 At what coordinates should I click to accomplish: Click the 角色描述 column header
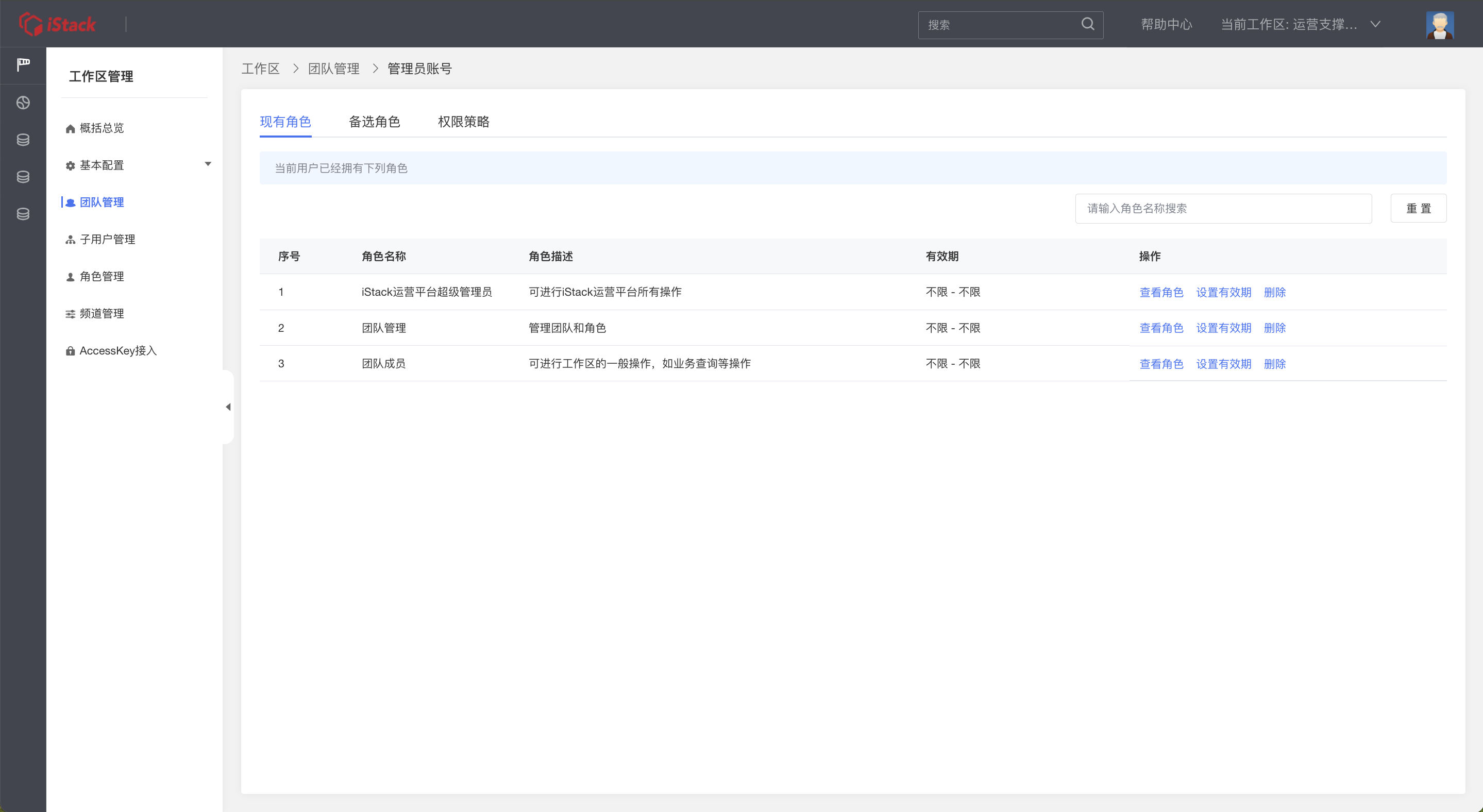[x=550, y=256]
